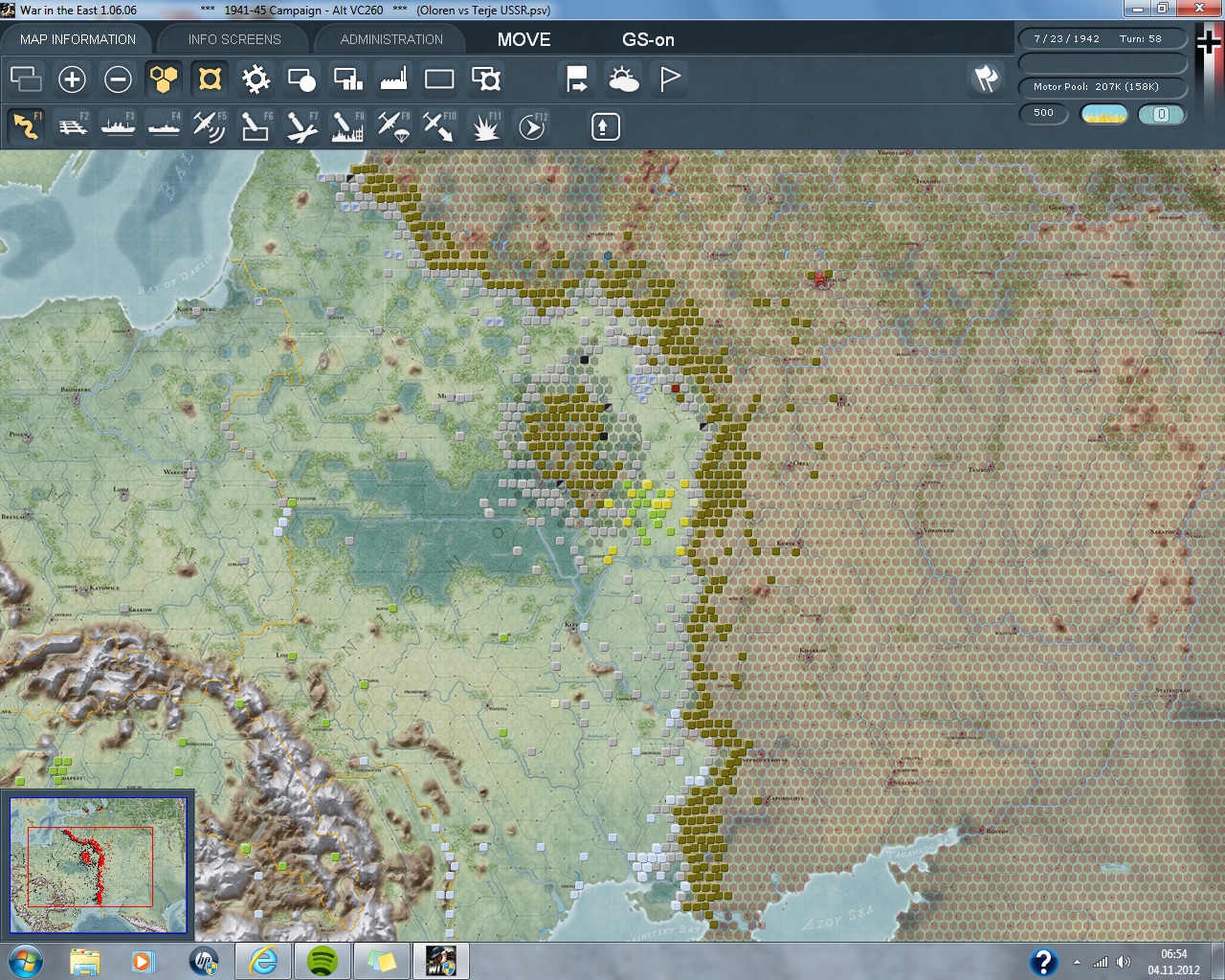Click the crossed flags icon
Screen dimensions: 1225x980
pos(986,78)
